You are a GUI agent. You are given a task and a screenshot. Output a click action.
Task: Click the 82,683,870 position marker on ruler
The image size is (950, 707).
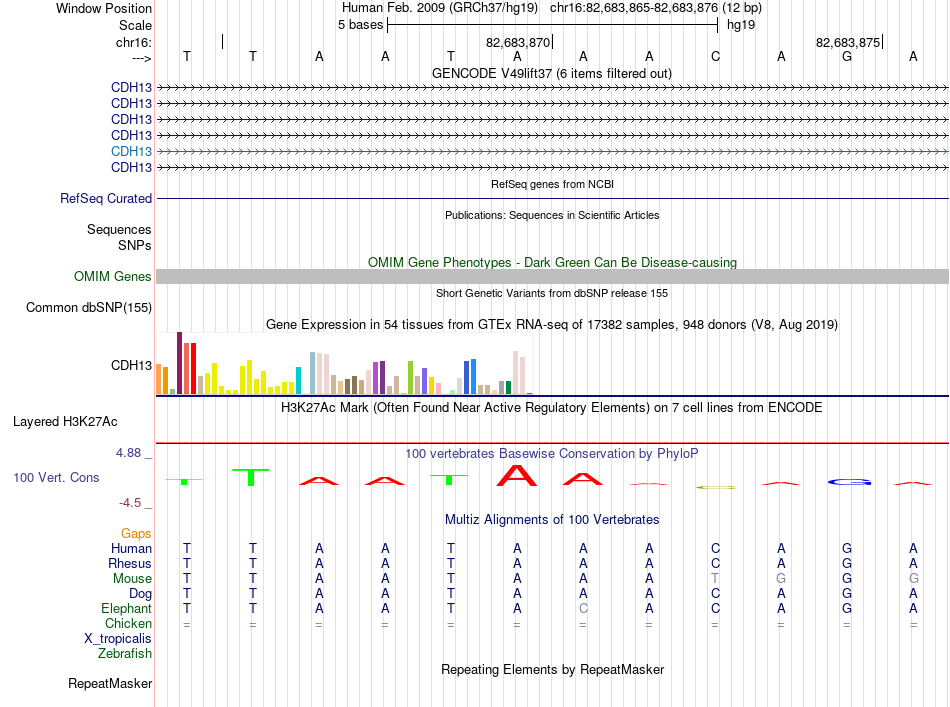pos(519,42)
